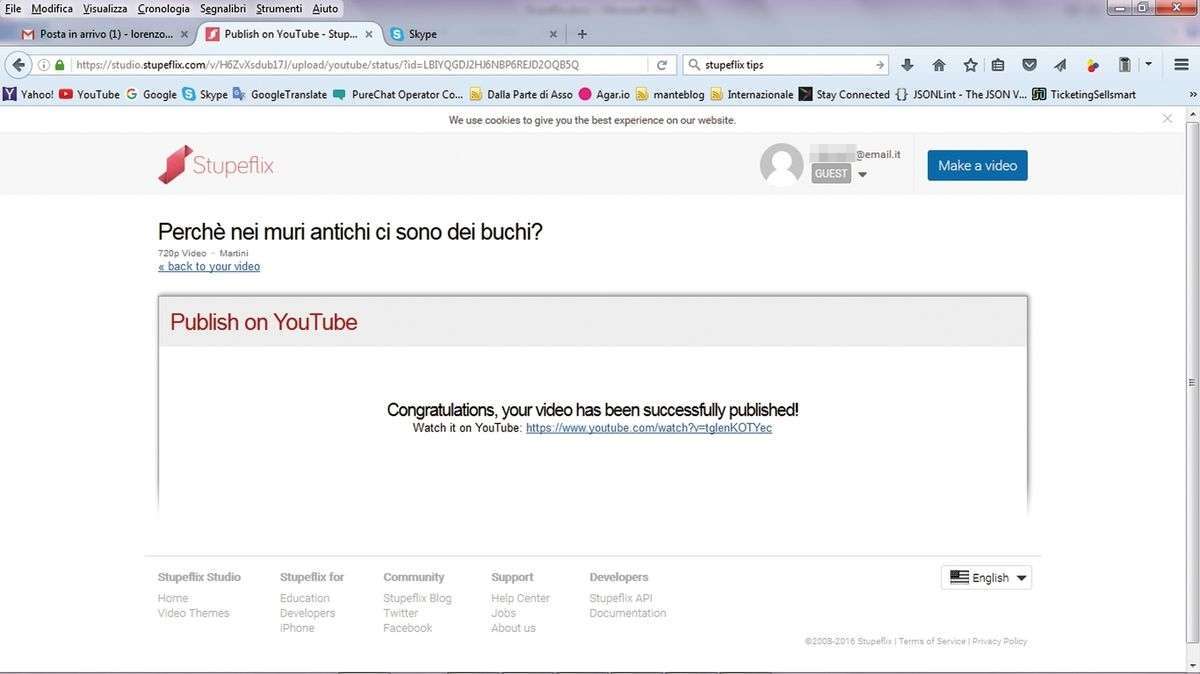The width and height of the screenshot is (1200, 674).
Task: Show bookmarks list icon
Action: 998,65
